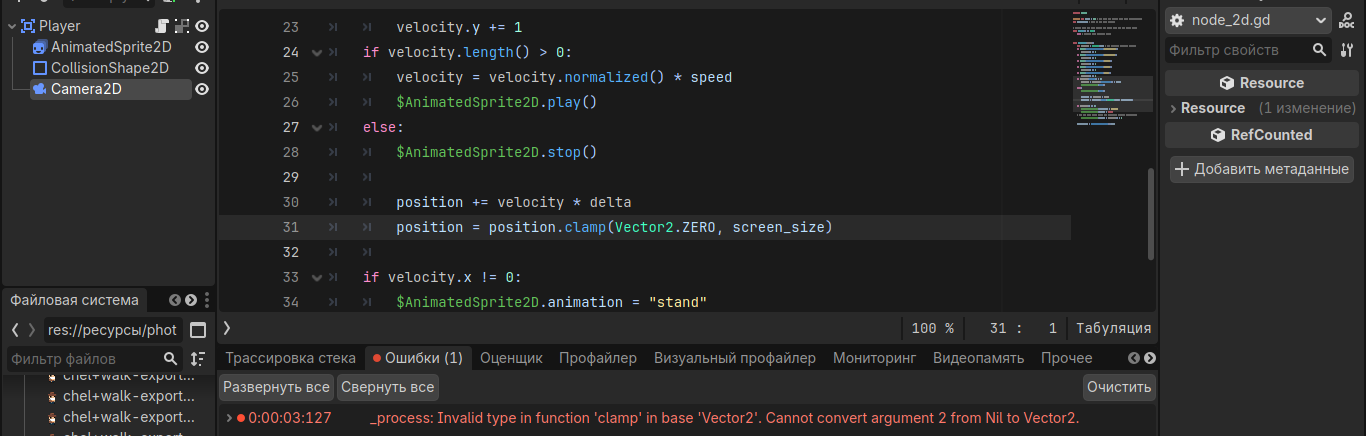This screenshot has width=1366, height=436.
Task: Open the Профайлер tab
Action: (597, 358)
